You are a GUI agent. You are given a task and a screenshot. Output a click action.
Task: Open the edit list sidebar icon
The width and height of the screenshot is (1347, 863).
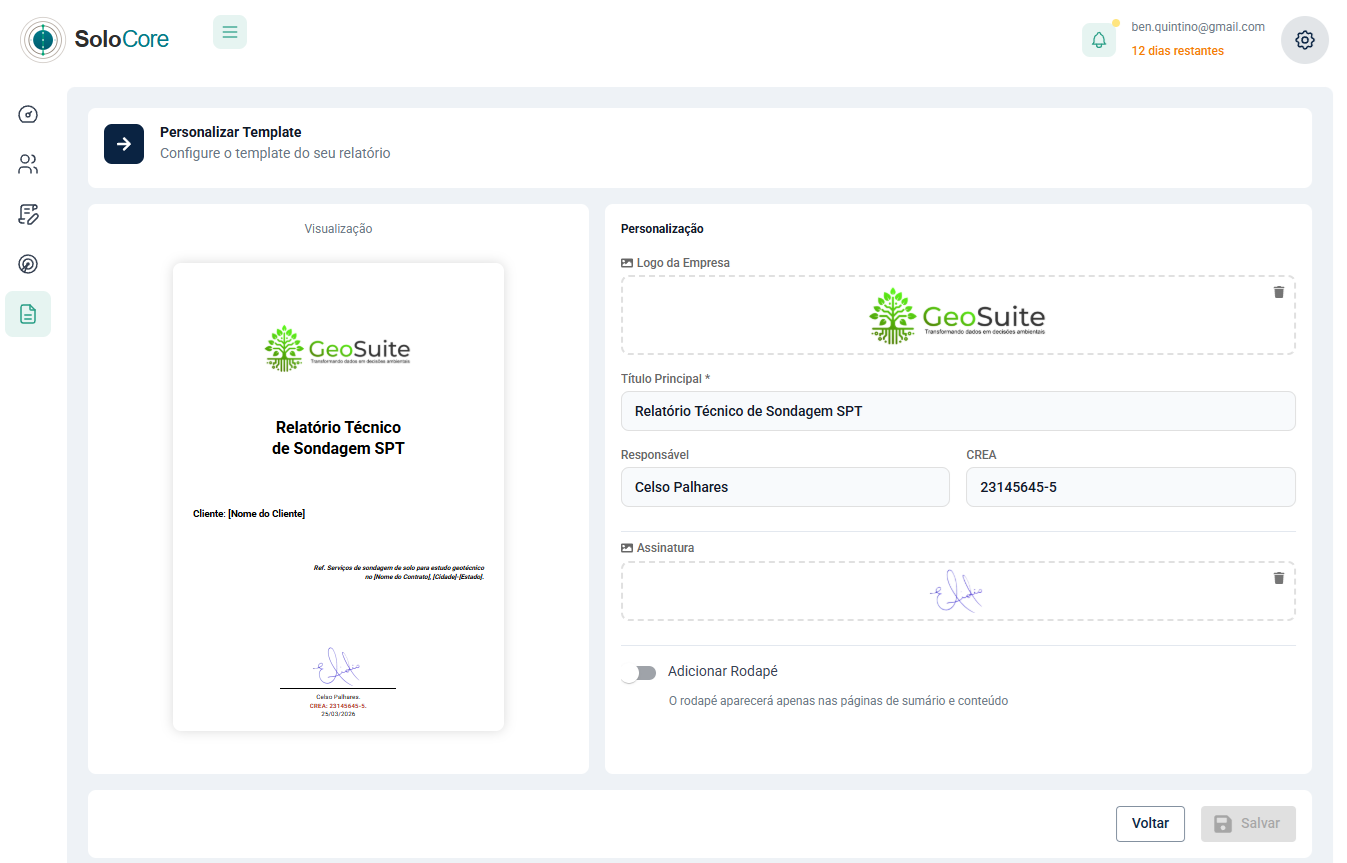(28, 214)
